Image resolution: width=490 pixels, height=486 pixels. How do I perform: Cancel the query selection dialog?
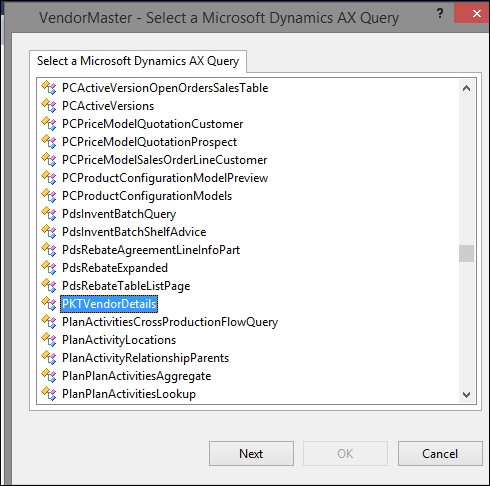point(440,454)
